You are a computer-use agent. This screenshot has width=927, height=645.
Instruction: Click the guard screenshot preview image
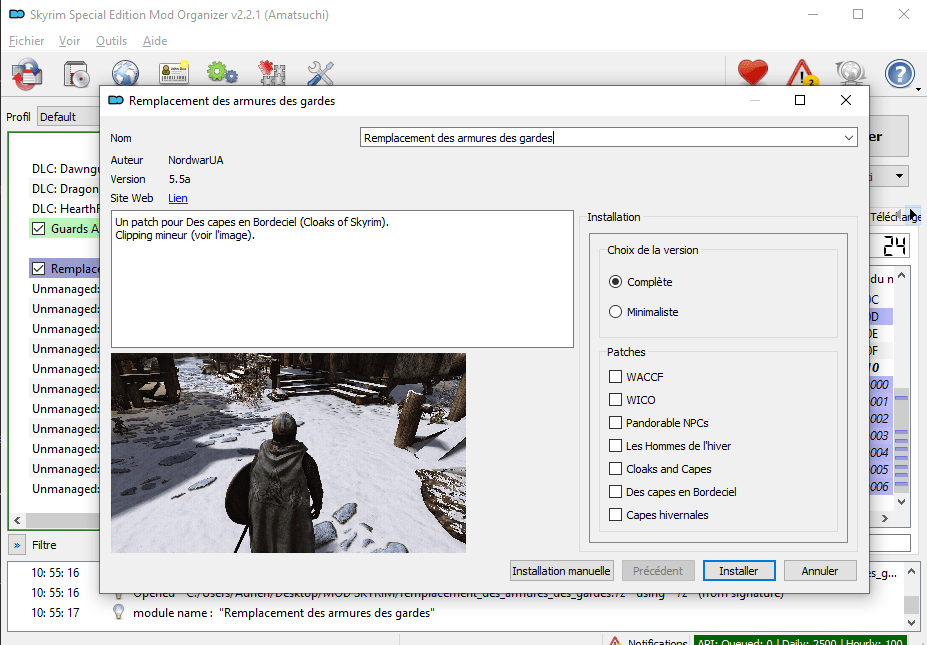pos(289,453)
